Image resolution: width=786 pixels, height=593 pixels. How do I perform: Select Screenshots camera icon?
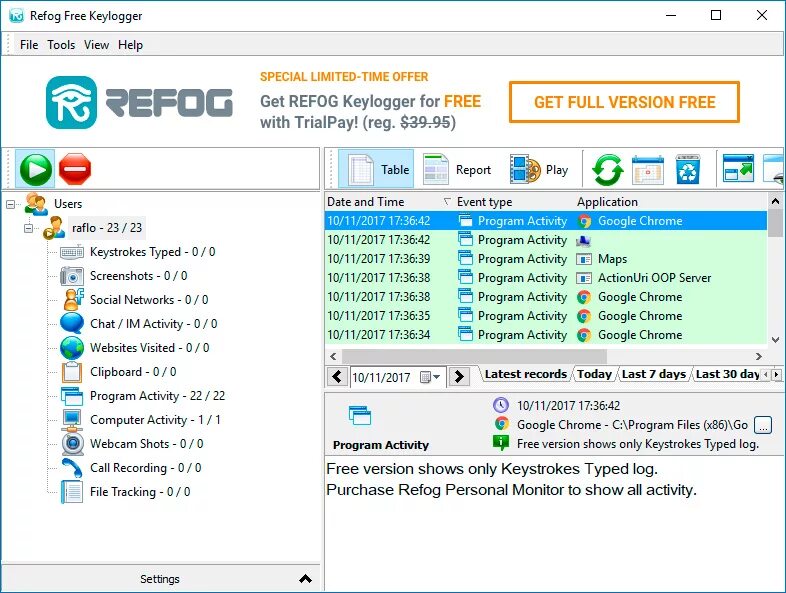(x=72, y=276)
